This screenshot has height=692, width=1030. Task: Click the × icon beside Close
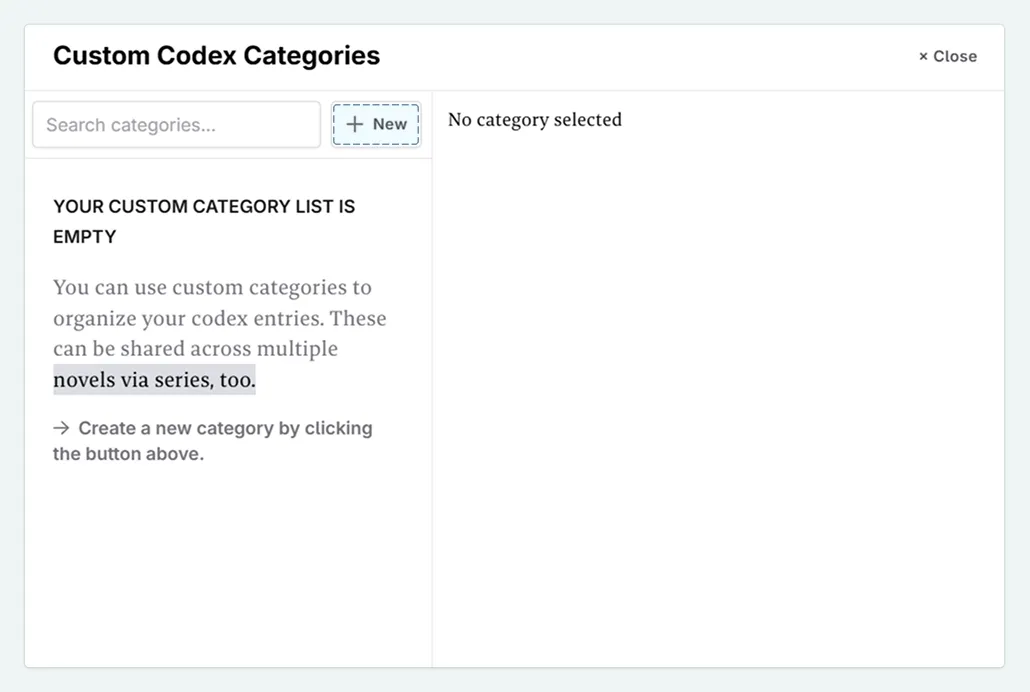pyautogui.click(x=923, y=57)
